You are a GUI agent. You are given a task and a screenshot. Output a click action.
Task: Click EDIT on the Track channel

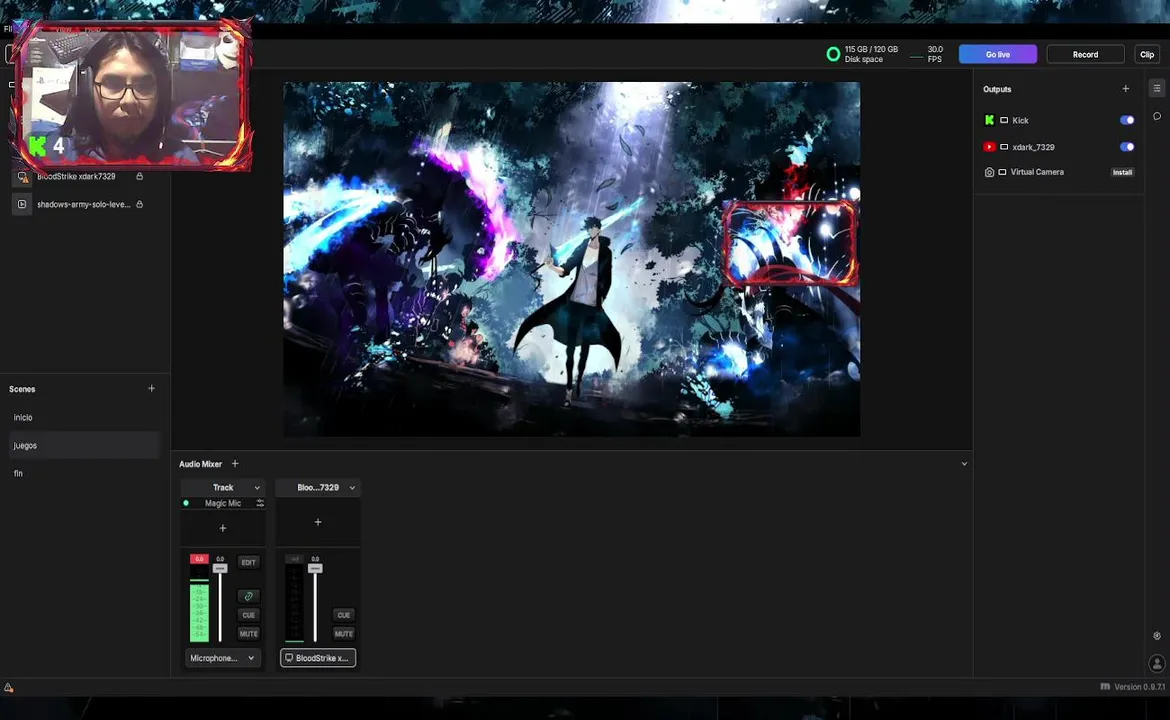point(248,562)
